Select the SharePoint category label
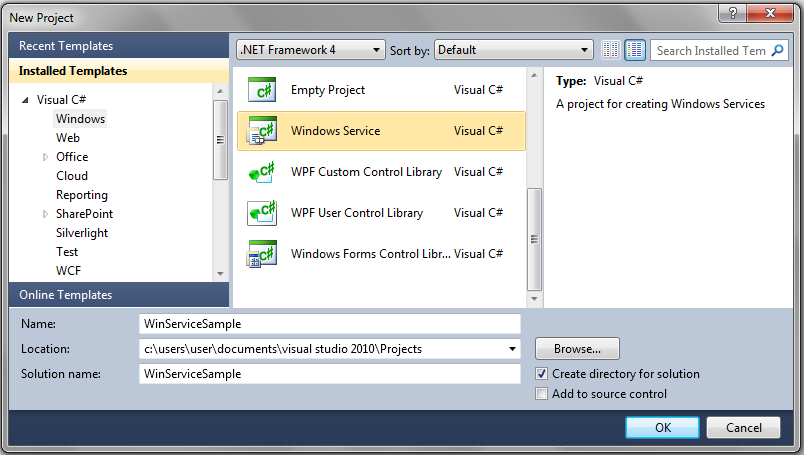 pos(85,214)
